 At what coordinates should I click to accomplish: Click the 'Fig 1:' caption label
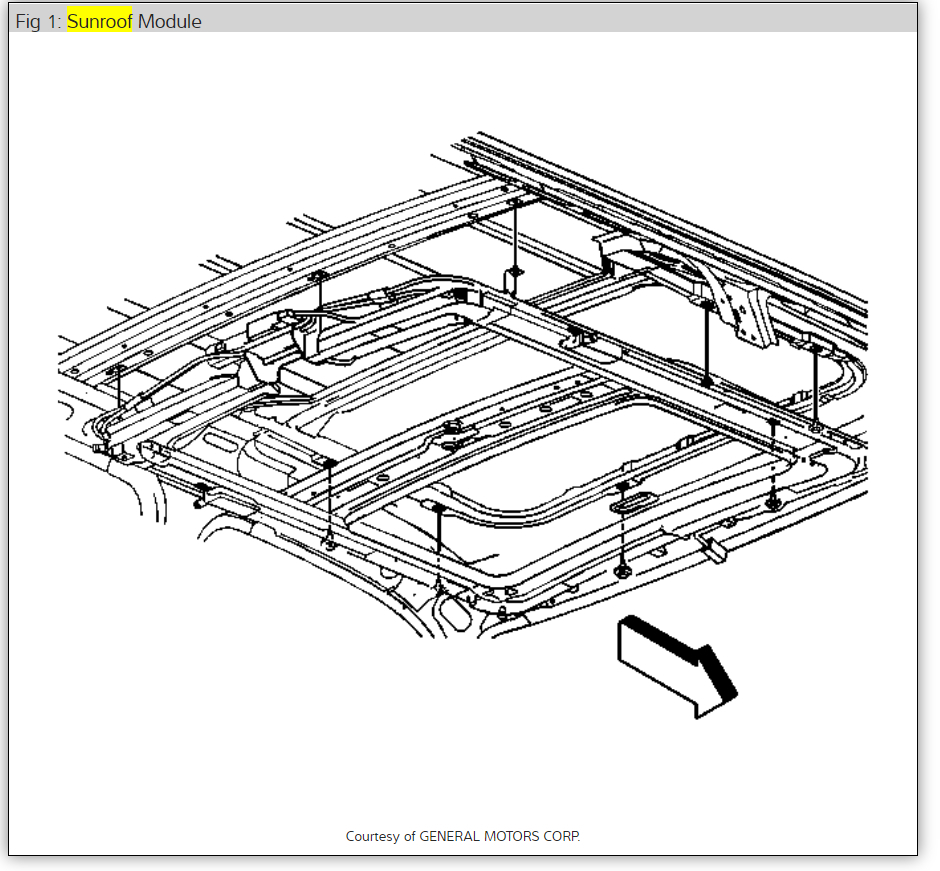click(x=38, y=22)
